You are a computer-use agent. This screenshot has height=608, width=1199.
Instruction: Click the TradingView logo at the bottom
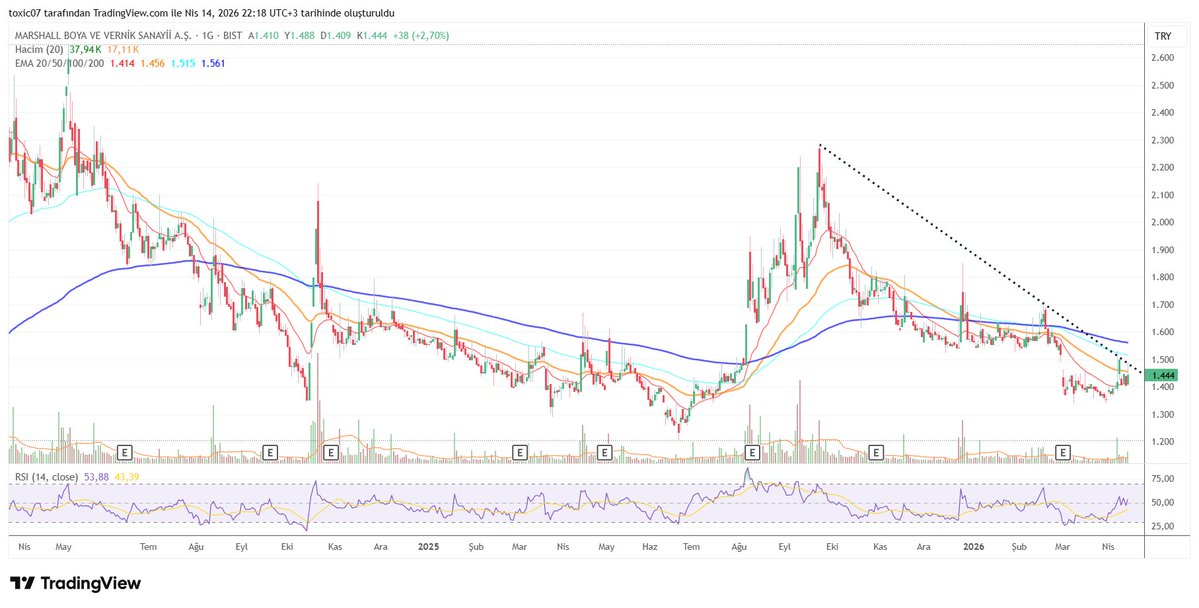(75, 584)
